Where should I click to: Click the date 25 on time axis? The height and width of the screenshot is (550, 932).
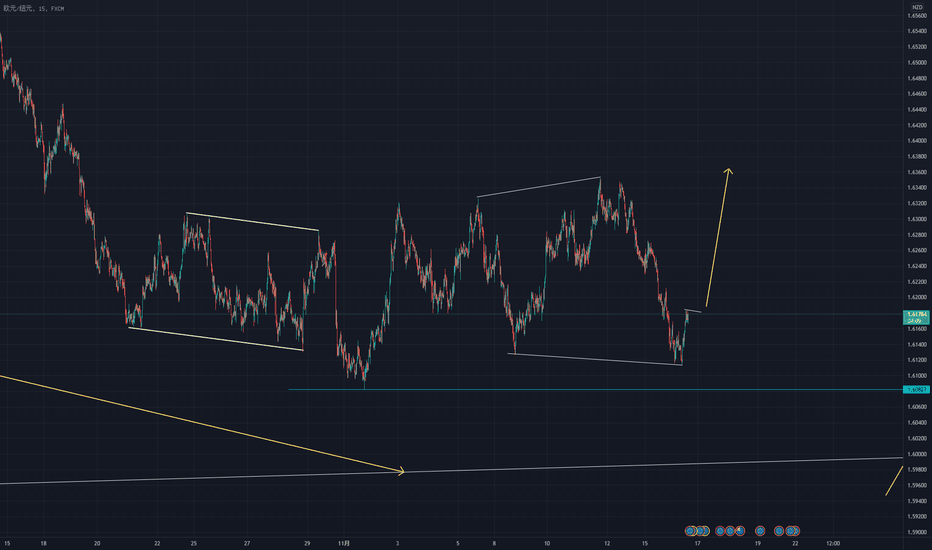(193, 543)
